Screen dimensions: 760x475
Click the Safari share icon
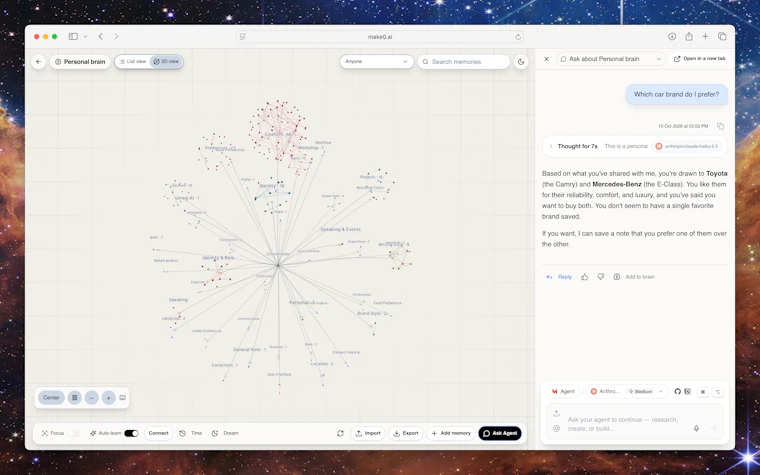coord(689,36)
